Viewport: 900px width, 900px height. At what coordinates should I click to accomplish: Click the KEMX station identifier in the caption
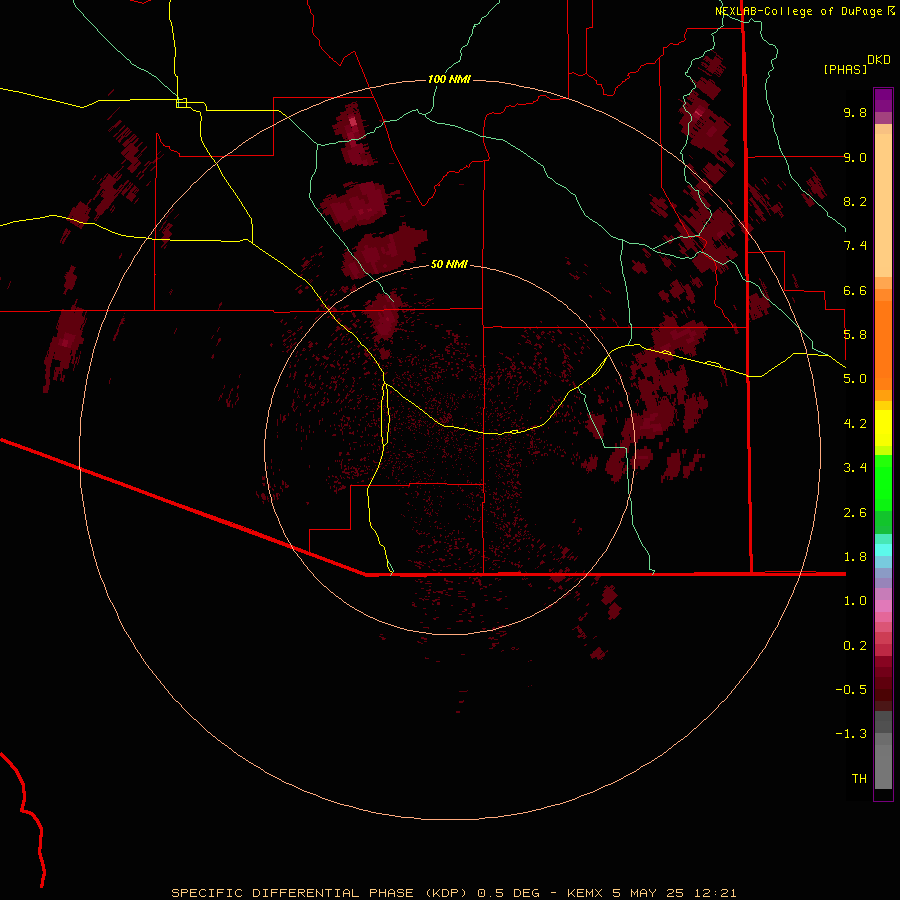pos(584,893)
